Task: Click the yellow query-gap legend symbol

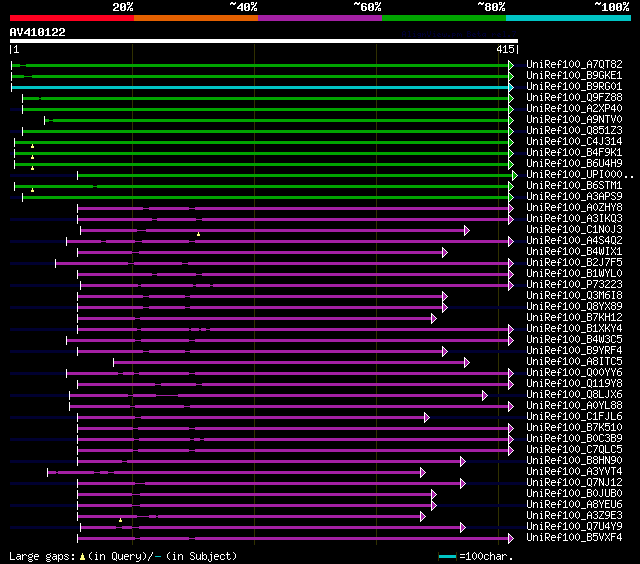Action: click(82, 556)
